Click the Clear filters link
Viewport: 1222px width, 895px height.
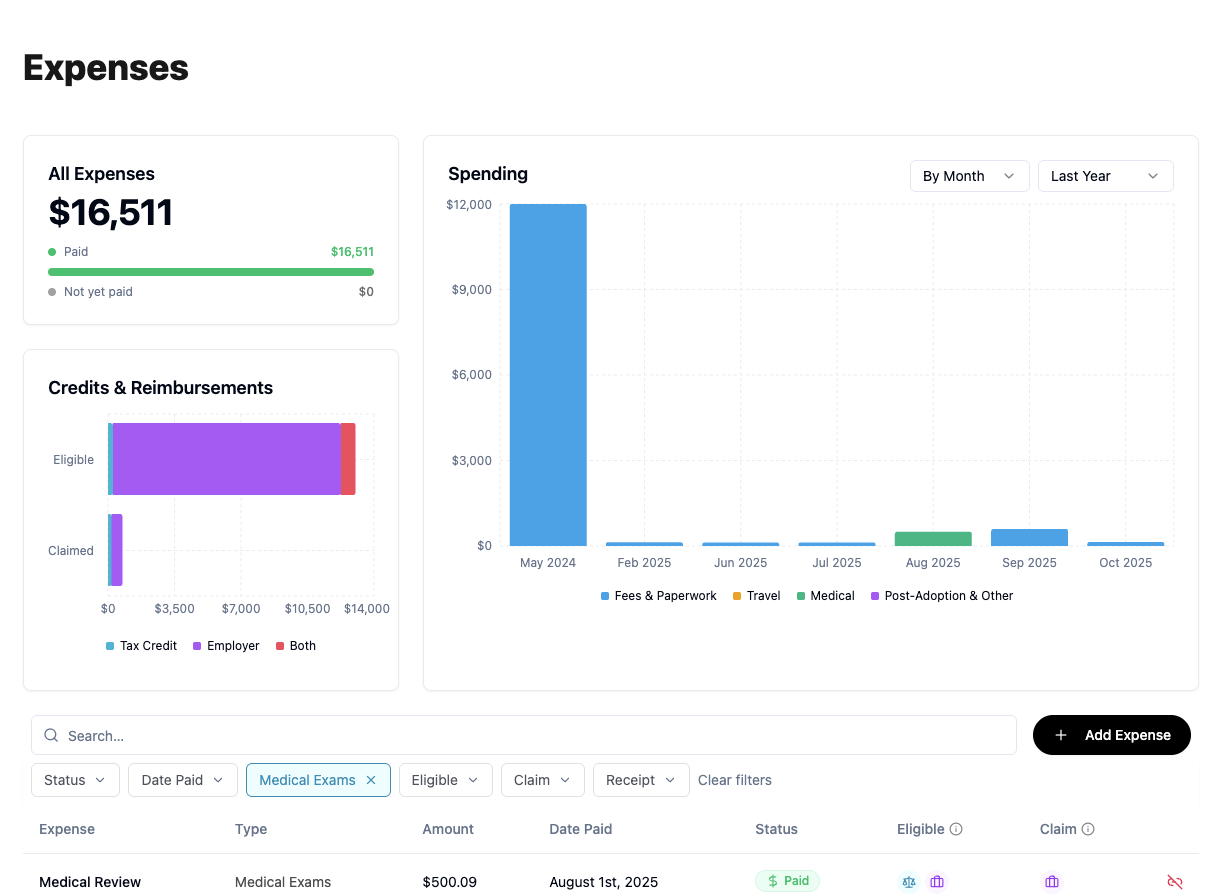click(735, 780)
